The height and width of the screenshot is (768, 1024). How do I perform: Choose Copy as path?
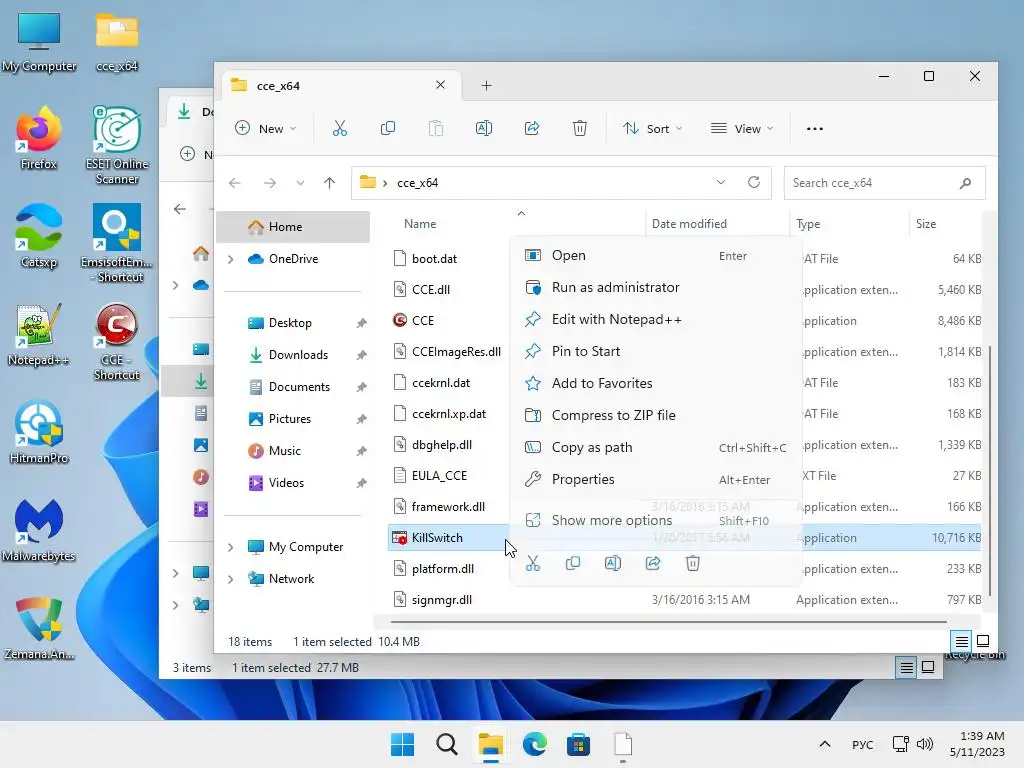pos(655,447)
